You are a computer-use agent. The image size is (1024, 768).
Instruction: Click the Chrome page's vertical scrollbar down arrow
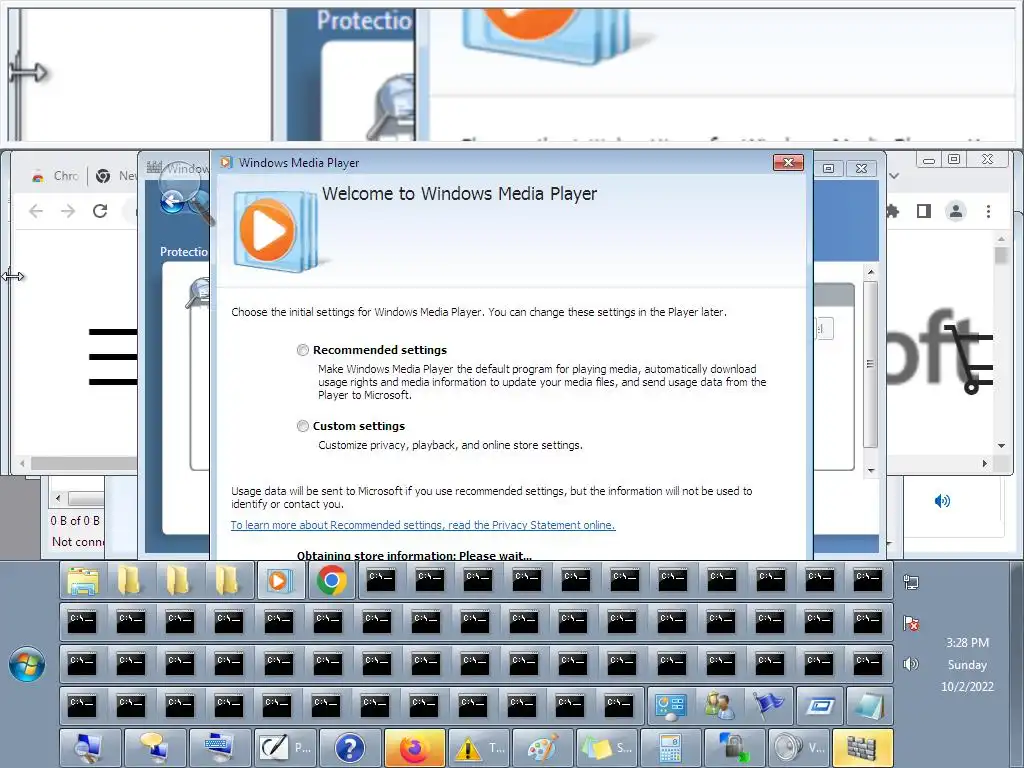pyautogui.click(x=1001, y=445)
